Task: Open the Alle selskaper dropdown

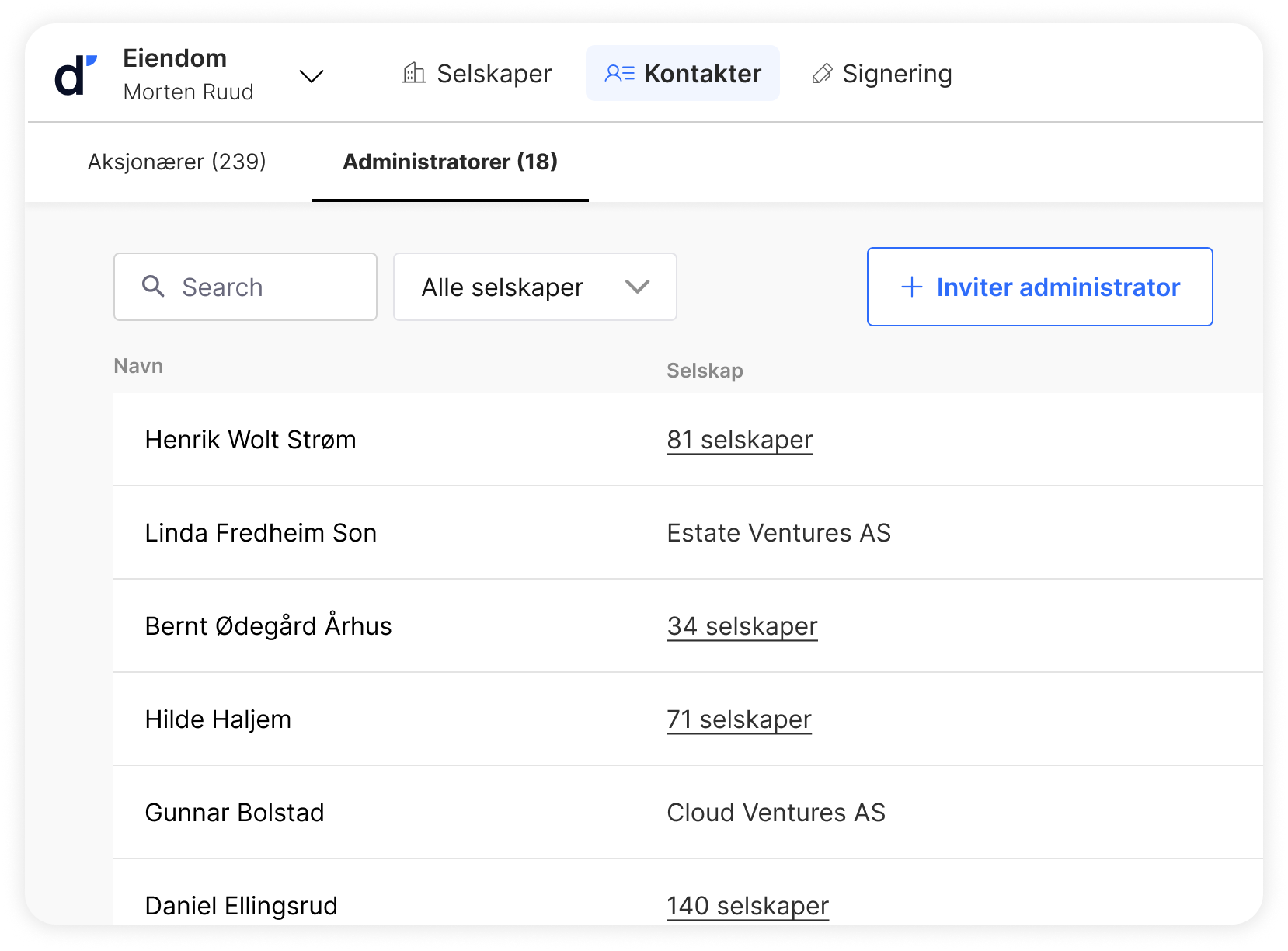Action: 534,287
